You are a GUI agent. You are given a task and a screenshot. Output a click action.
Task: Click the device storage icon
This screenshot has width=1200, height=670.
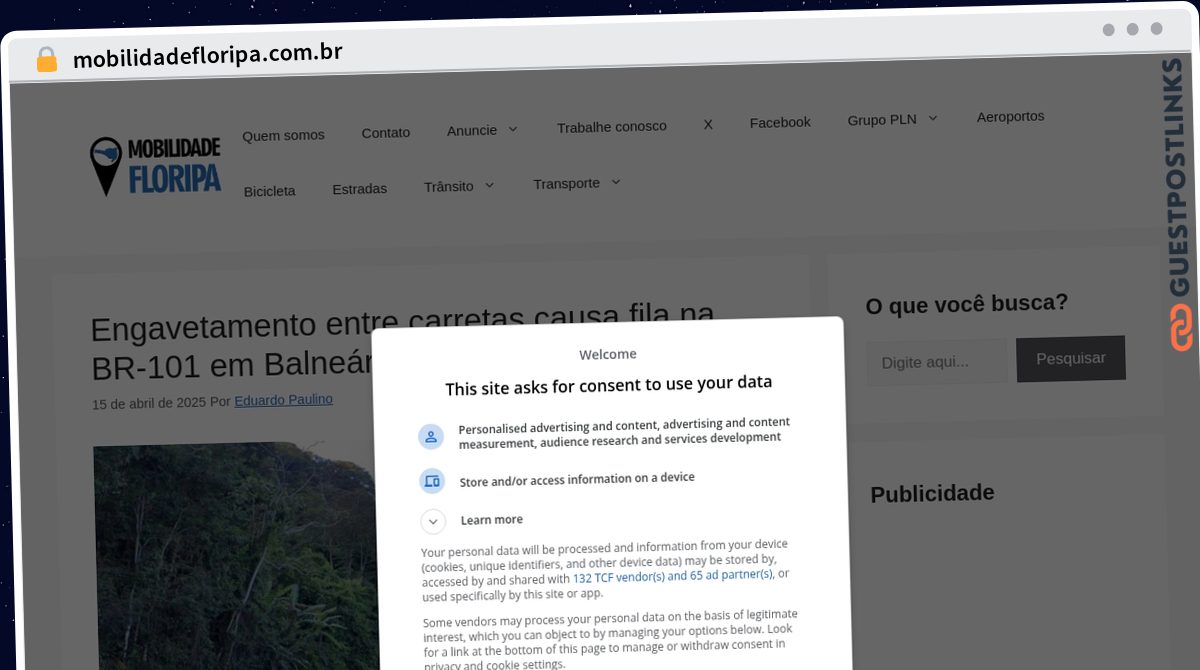(x=432, y=481)
